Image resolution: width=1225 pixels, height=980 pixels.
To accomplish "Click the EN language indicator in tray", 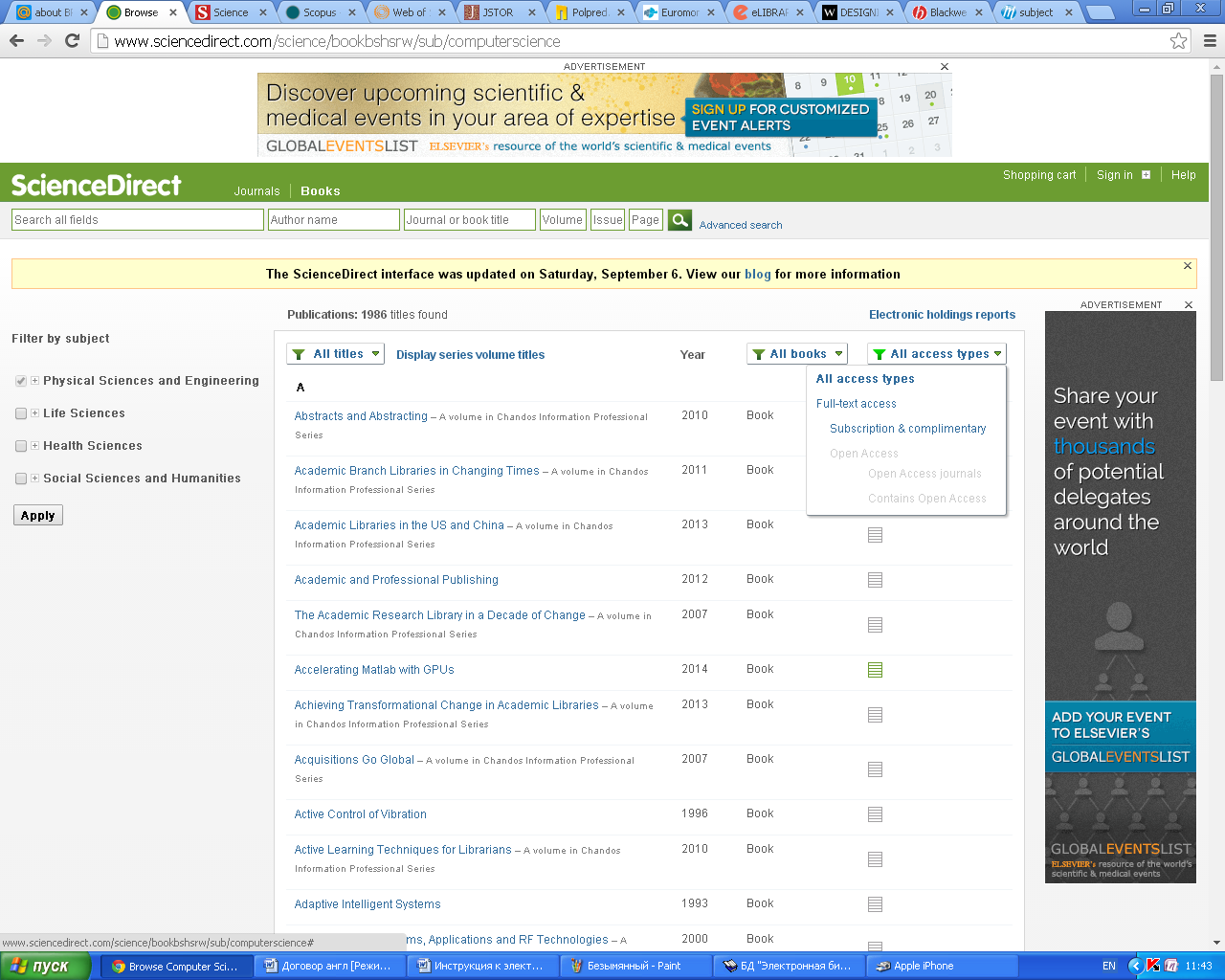I will point(1109,966).
